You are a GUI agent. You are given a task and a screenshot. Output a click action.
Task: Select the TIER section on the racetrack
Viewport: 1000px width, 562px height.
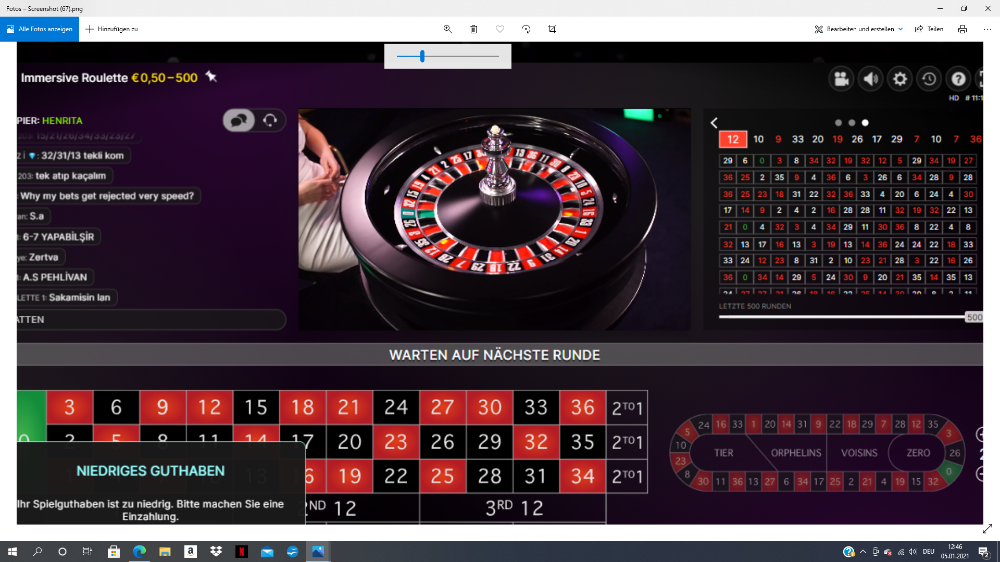point(723,453)
